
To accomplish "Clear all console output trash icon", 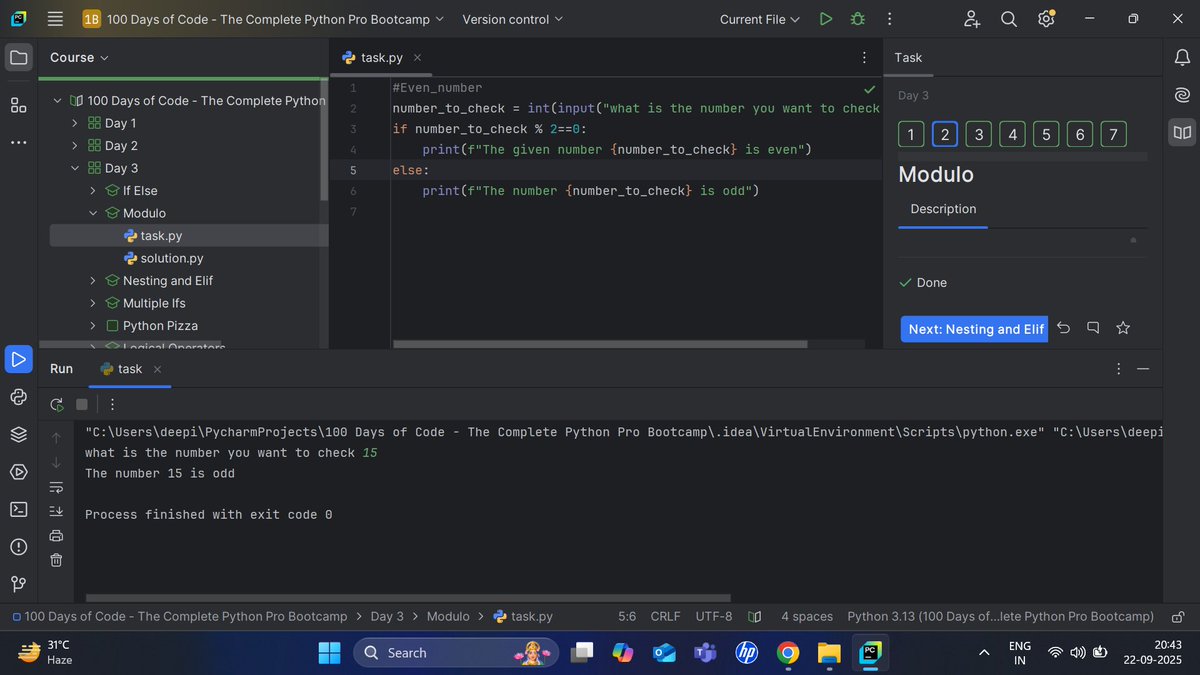I will pos(56,560).
